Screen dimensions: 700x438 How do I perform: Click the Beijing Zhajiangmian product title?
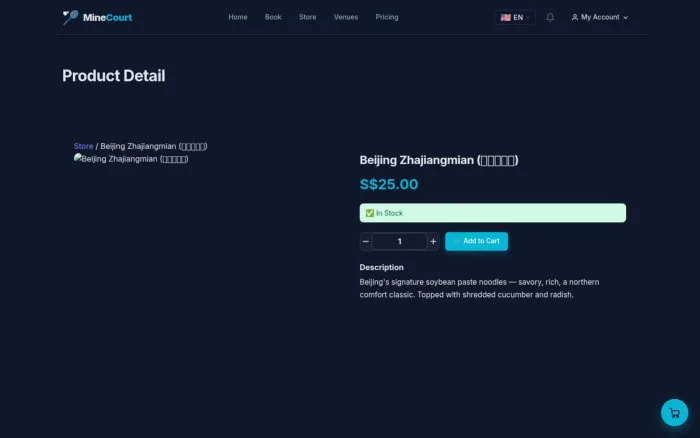click(x=439, y=160)
